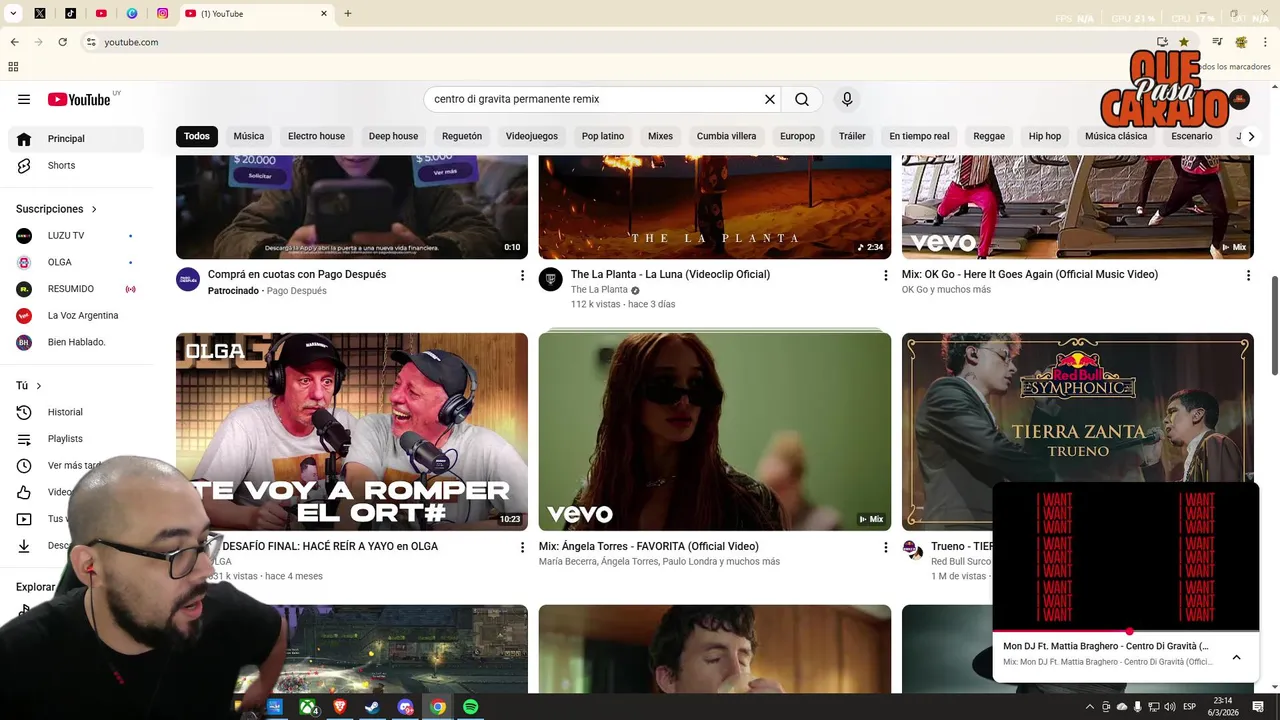This screenshot has height=720, width=1280.
Task: Open RESUMIDO live channel
Action: click(x=76, y=289)
